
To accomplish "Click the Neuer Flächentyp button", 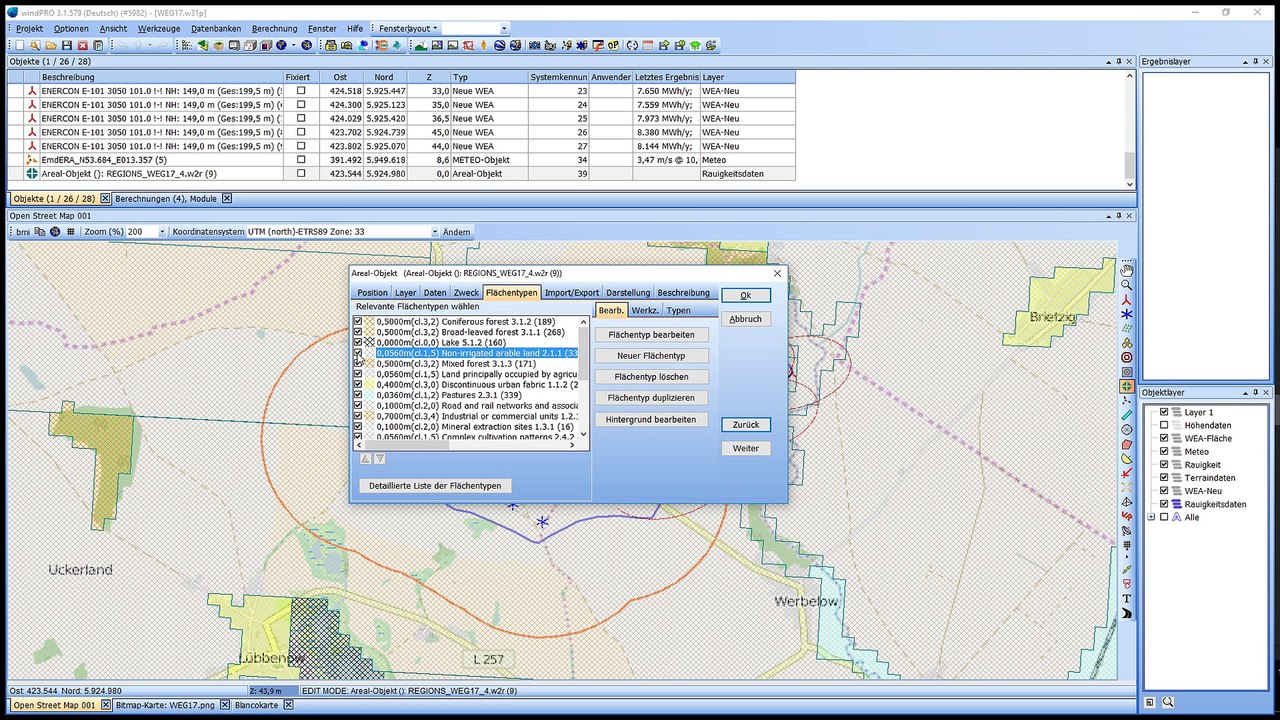I will coord(652,356).
